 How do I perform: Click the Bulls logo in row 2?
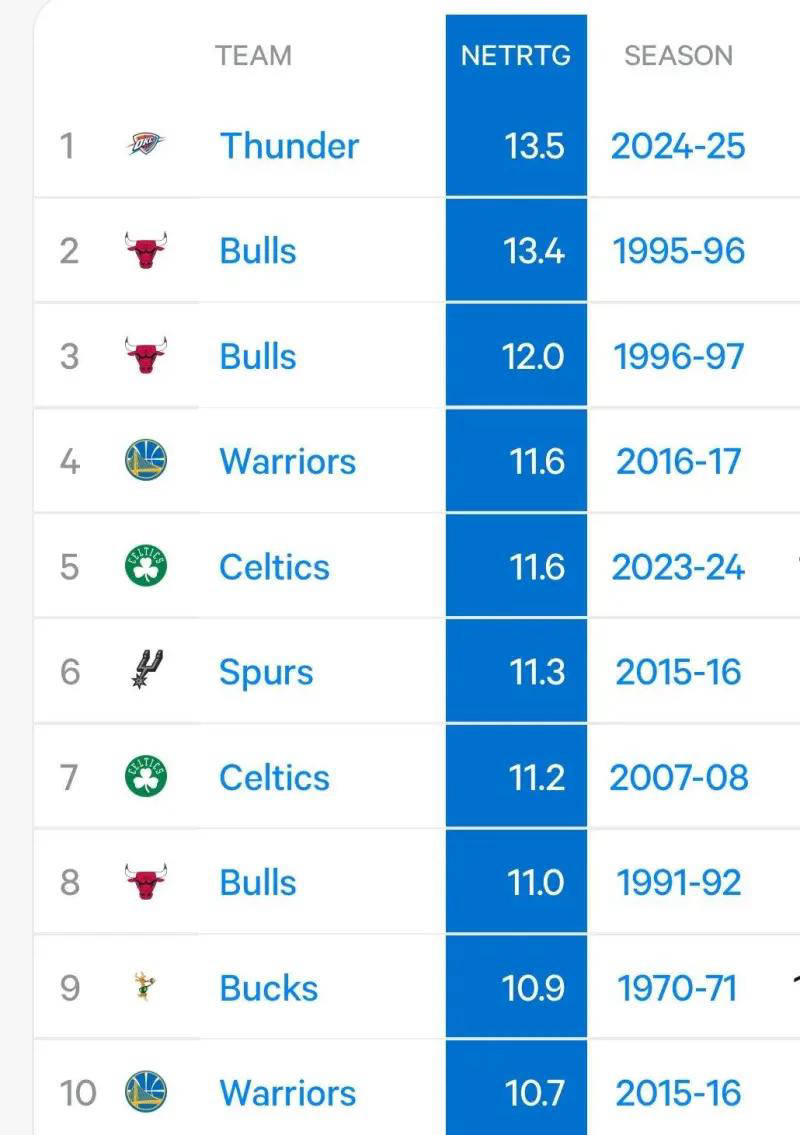[x=146, y=250]
